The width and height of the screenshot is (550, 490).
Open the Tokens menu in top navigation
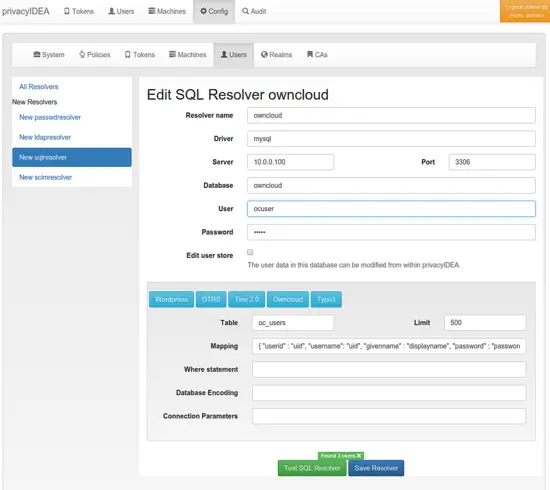(x=79, y=11)
